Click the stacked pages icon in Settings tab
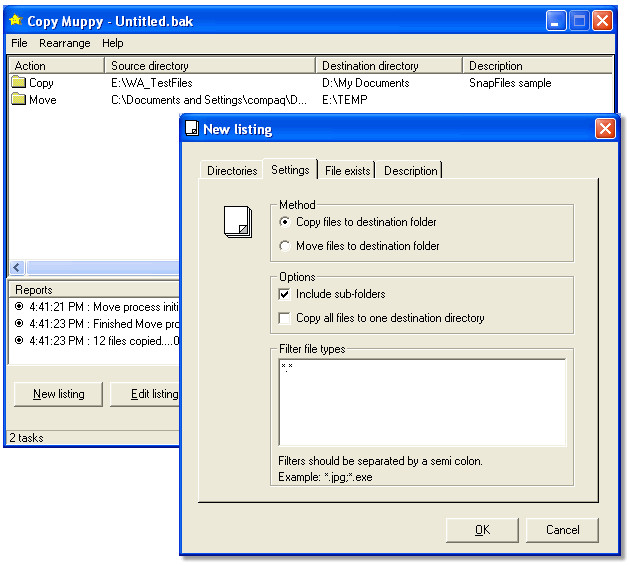630x566 pixels. pyautogui.click(x=238, y=222)
